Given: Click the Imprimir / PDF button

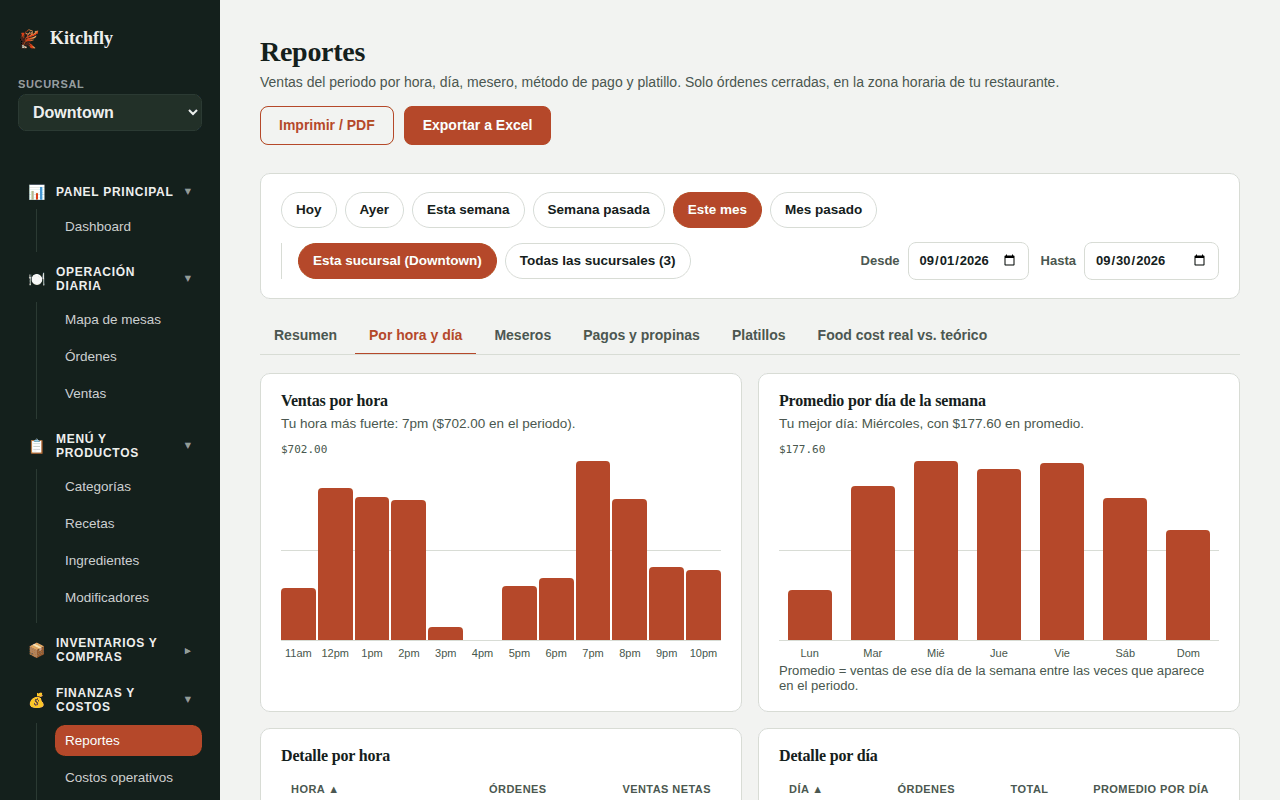Looking at the screenshot, I should coord(327,125).
